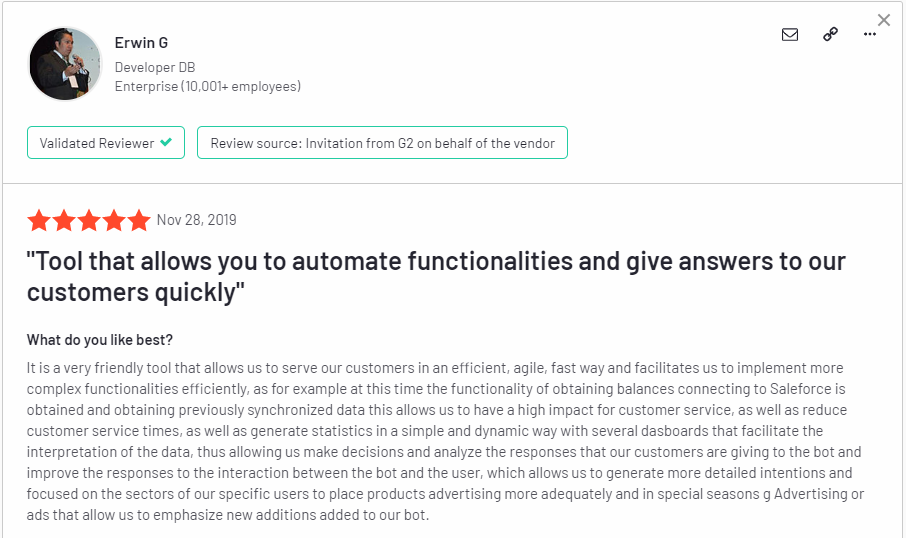This screenshot has height=538, width=906.
Task: Click the envelope email icon
Action: (790, 35)
